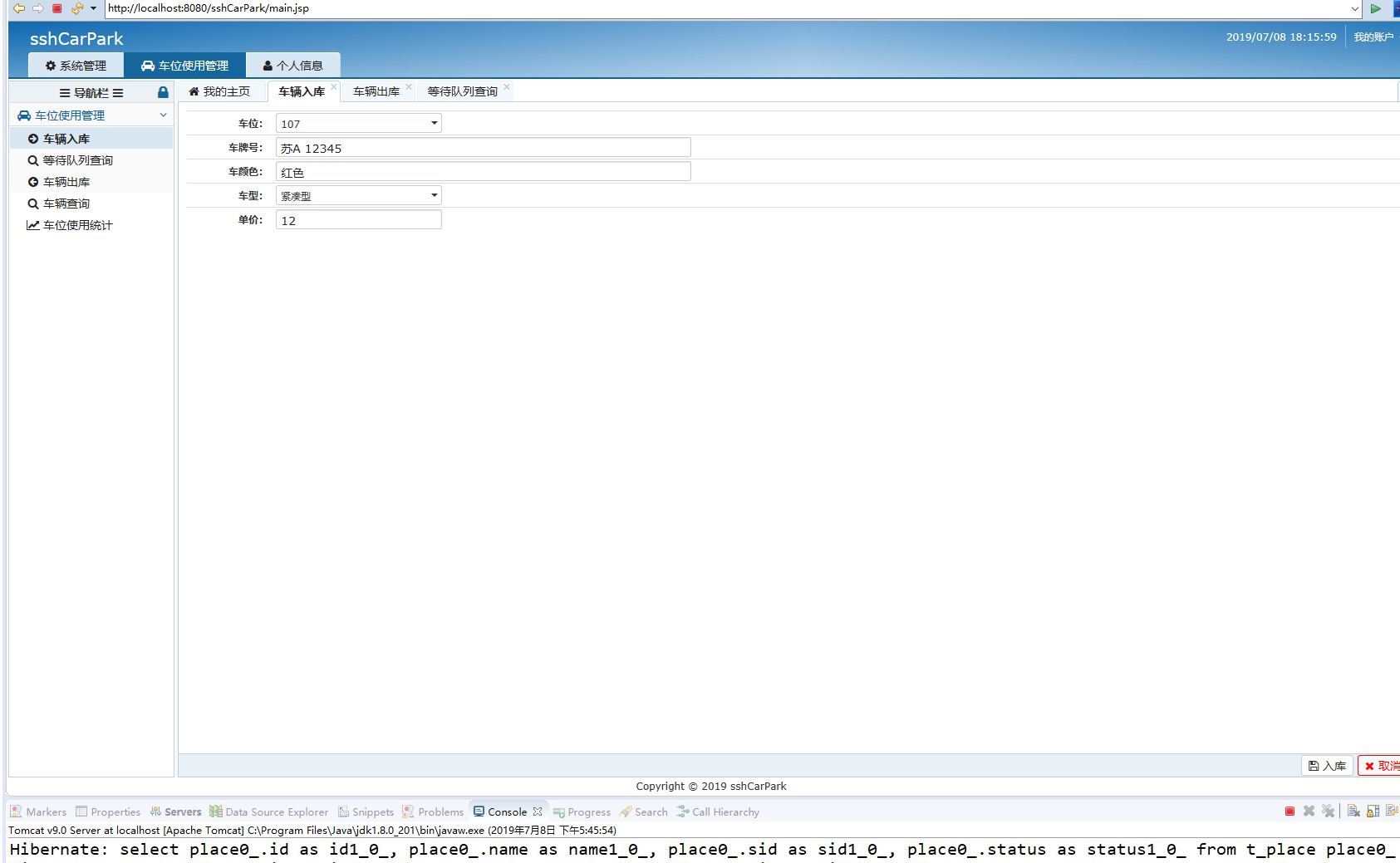Switch to the 等待队列查询 content tab

(x=463, y=91)
